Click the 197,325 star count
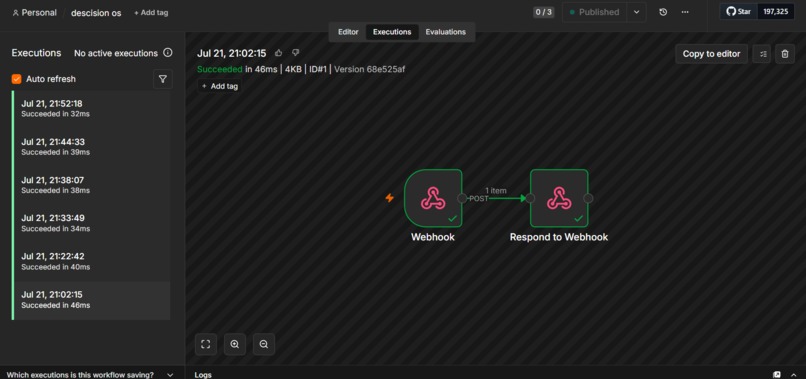This screenshot has width=806, height=379. coord(776,12)
